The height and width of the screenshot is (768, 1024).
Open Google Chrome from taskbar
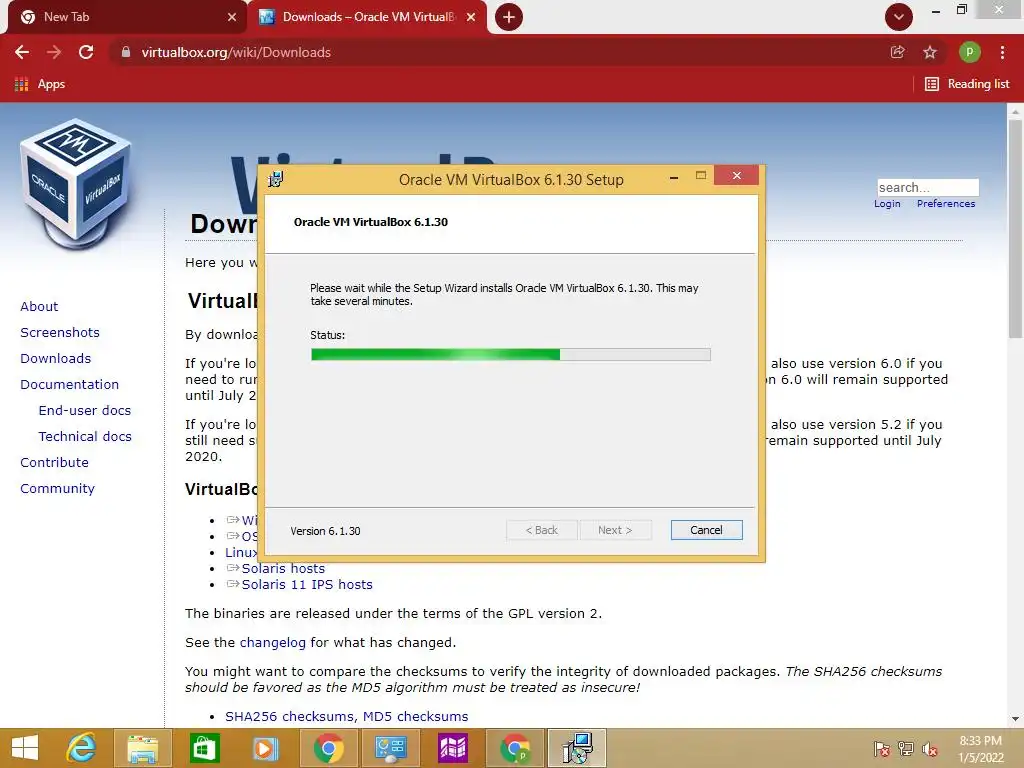tap(328, 748)
